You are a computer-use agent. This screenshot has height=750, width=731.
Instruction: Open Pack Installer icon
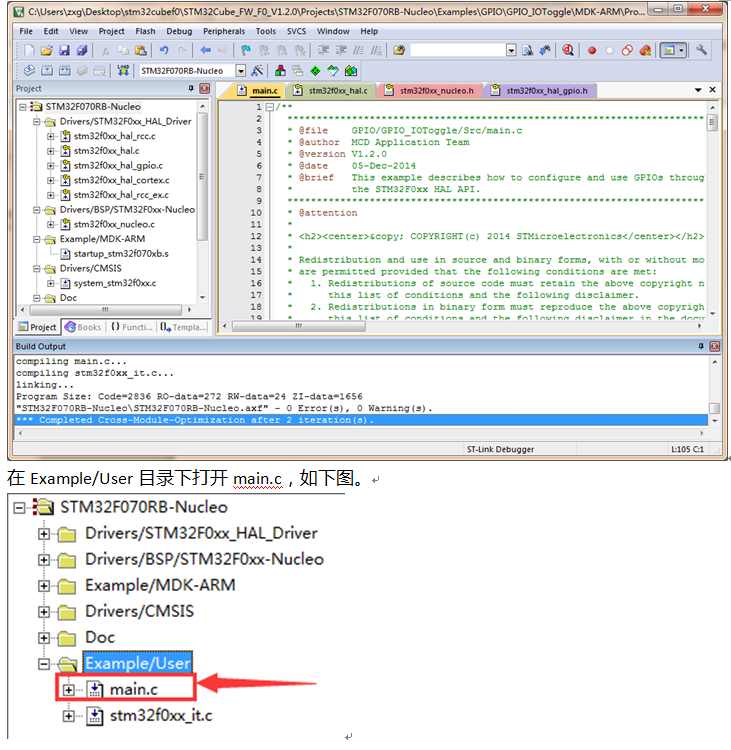(351, 71)
